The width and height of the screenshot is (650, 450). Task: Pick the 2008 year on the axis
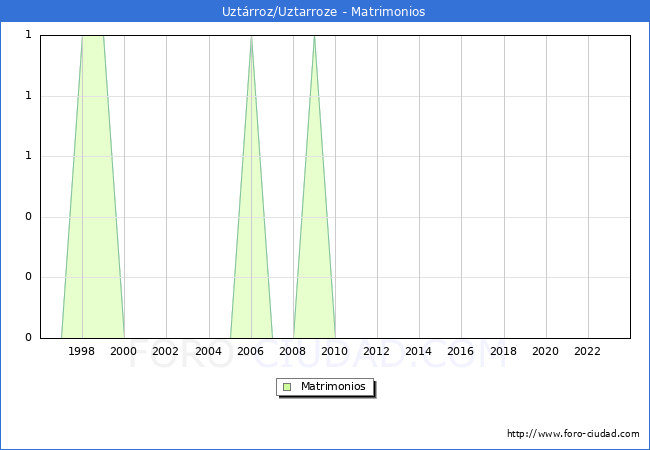pos(293,351)
